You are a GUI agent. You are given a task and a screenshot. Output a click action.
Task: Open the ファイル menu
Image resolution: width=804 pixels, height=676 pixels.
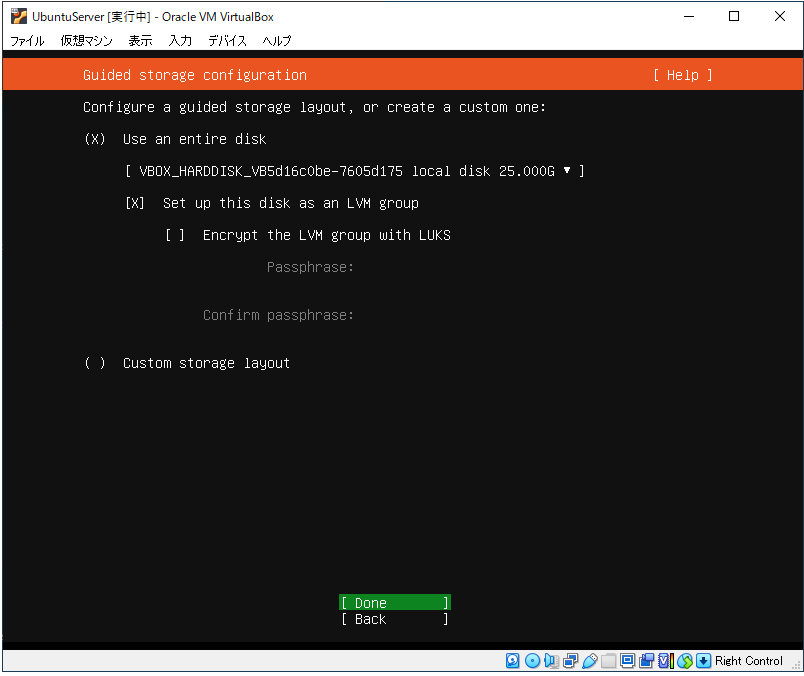coord(27,41)
